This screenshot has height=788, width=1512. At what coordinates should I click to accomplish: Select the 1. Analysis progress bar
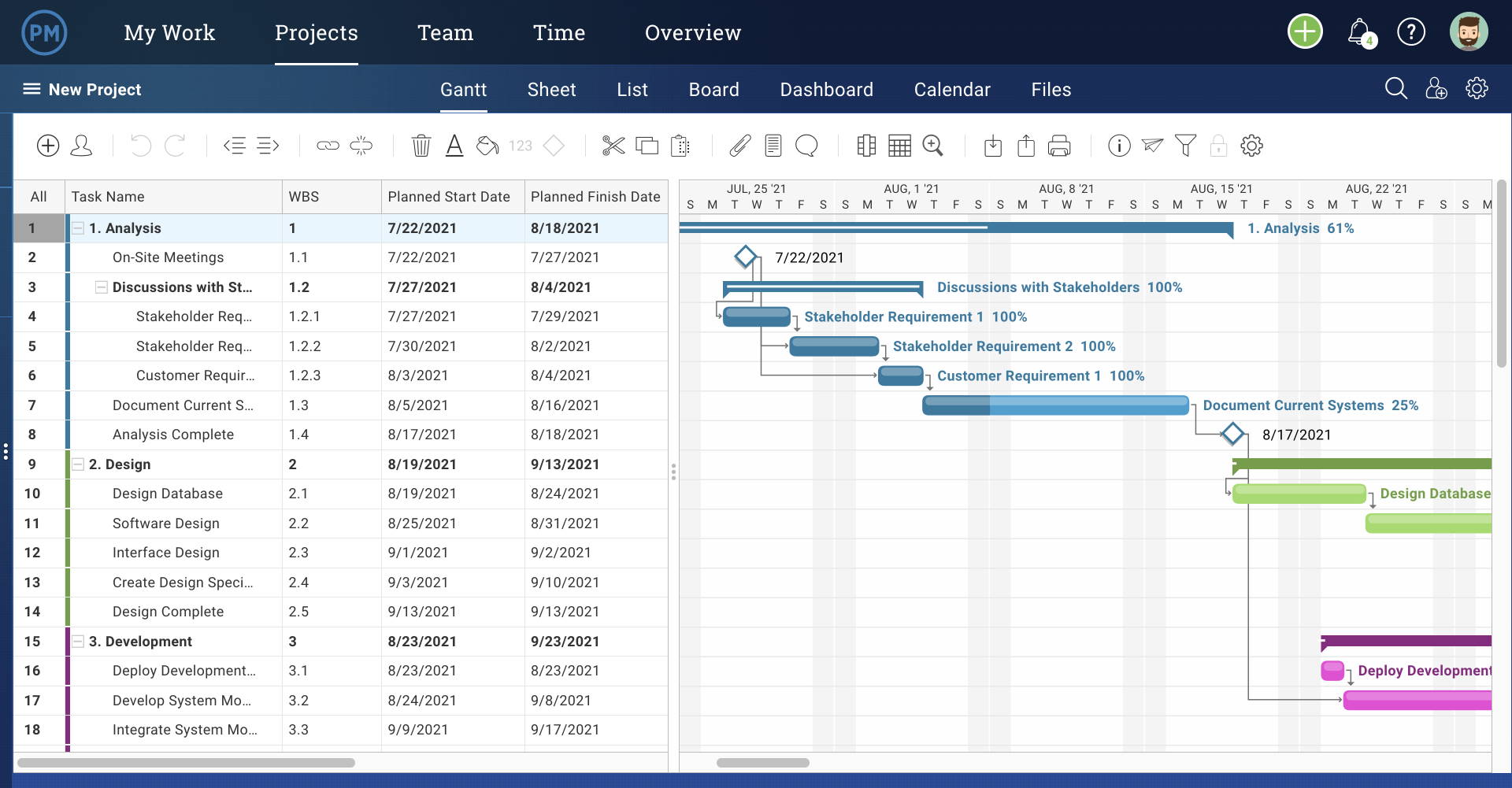click(945, 228)
